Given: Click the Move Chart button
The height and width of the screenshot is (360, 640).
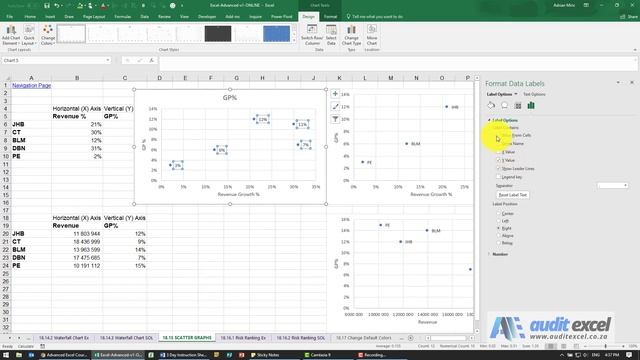Looking at the screenshot, I should point(372,35).
